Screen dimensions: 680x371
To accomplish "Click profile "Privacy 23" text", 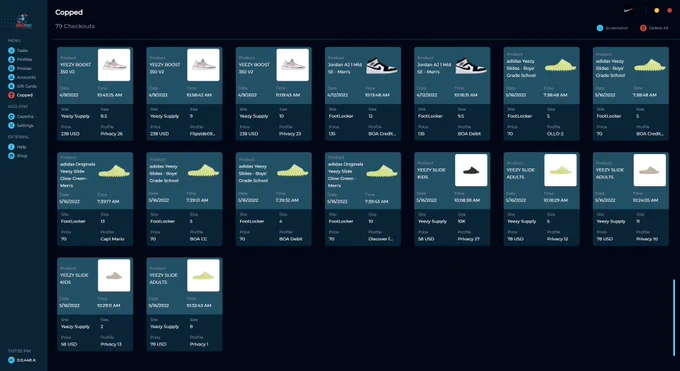I will click(290, 134).
